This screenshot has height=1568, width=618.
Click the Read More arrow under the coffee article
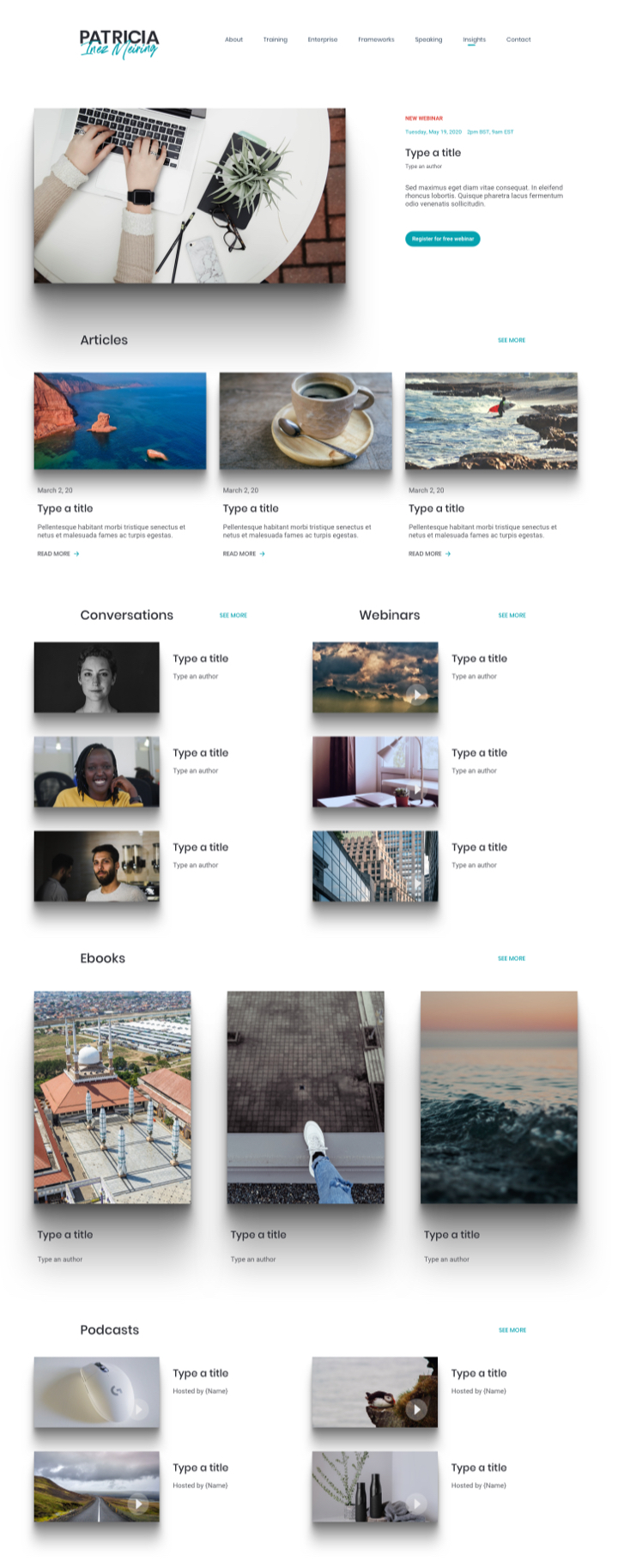tap(262, 554)
